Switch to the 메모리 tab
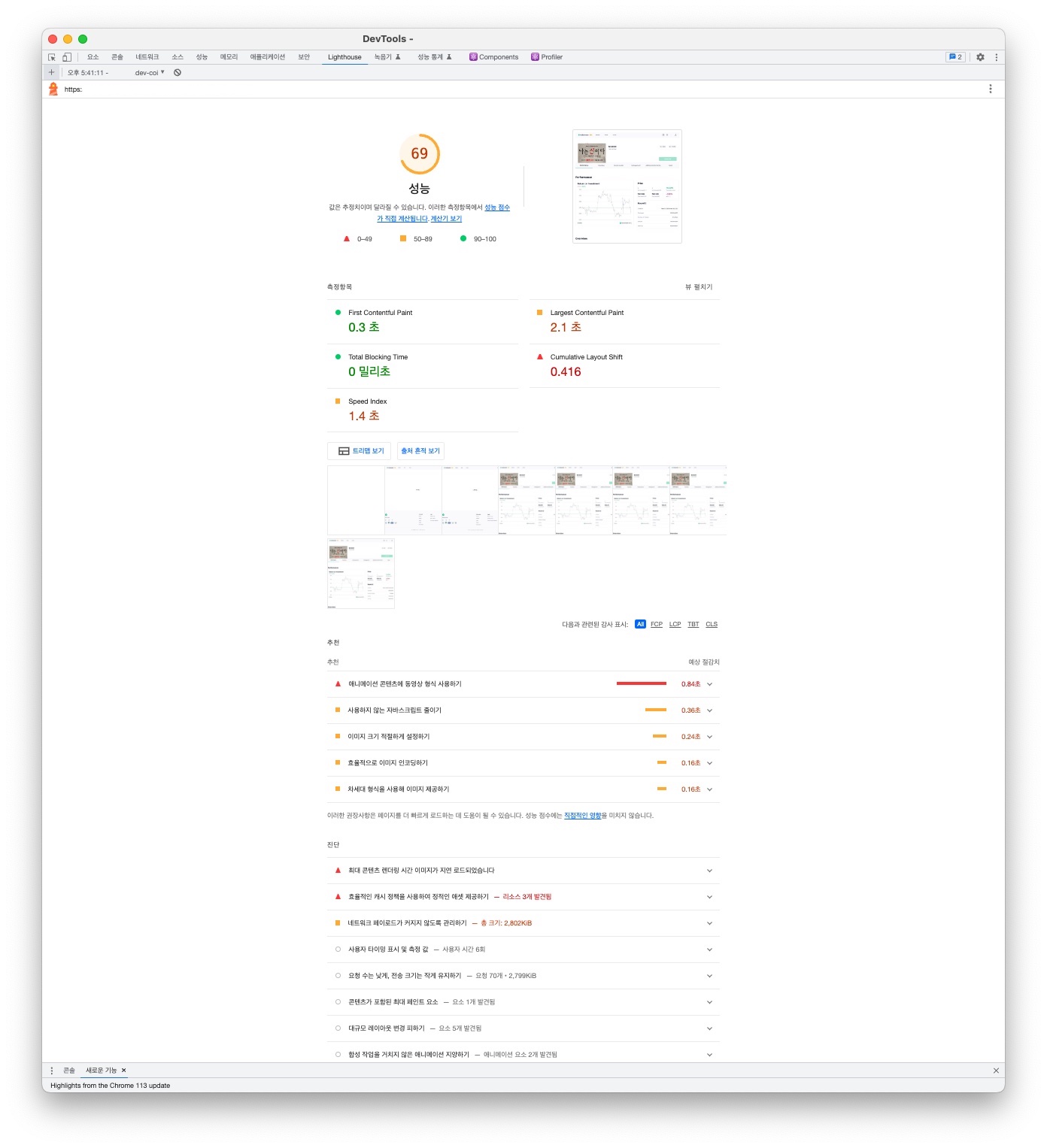The width and height of the screenshot is (1047, 1148). coord(229,57)
